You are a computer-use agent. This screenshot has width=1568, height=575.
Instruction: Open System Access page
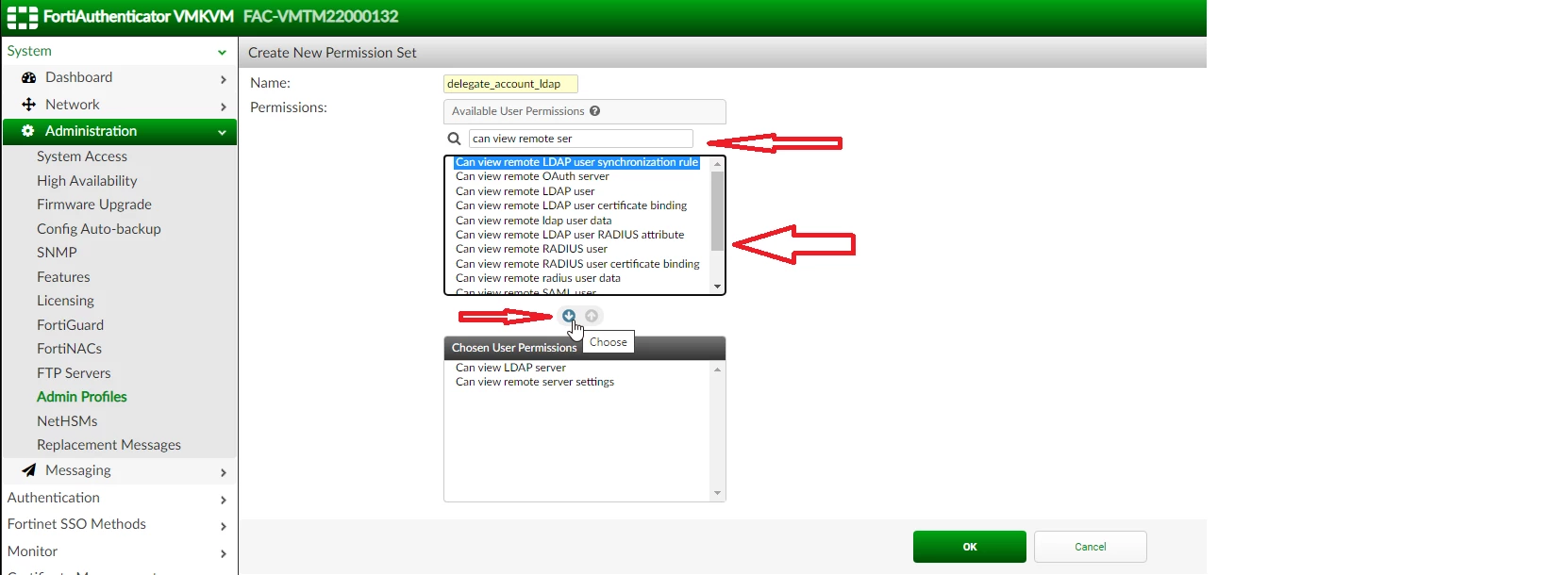click(82, 156)
